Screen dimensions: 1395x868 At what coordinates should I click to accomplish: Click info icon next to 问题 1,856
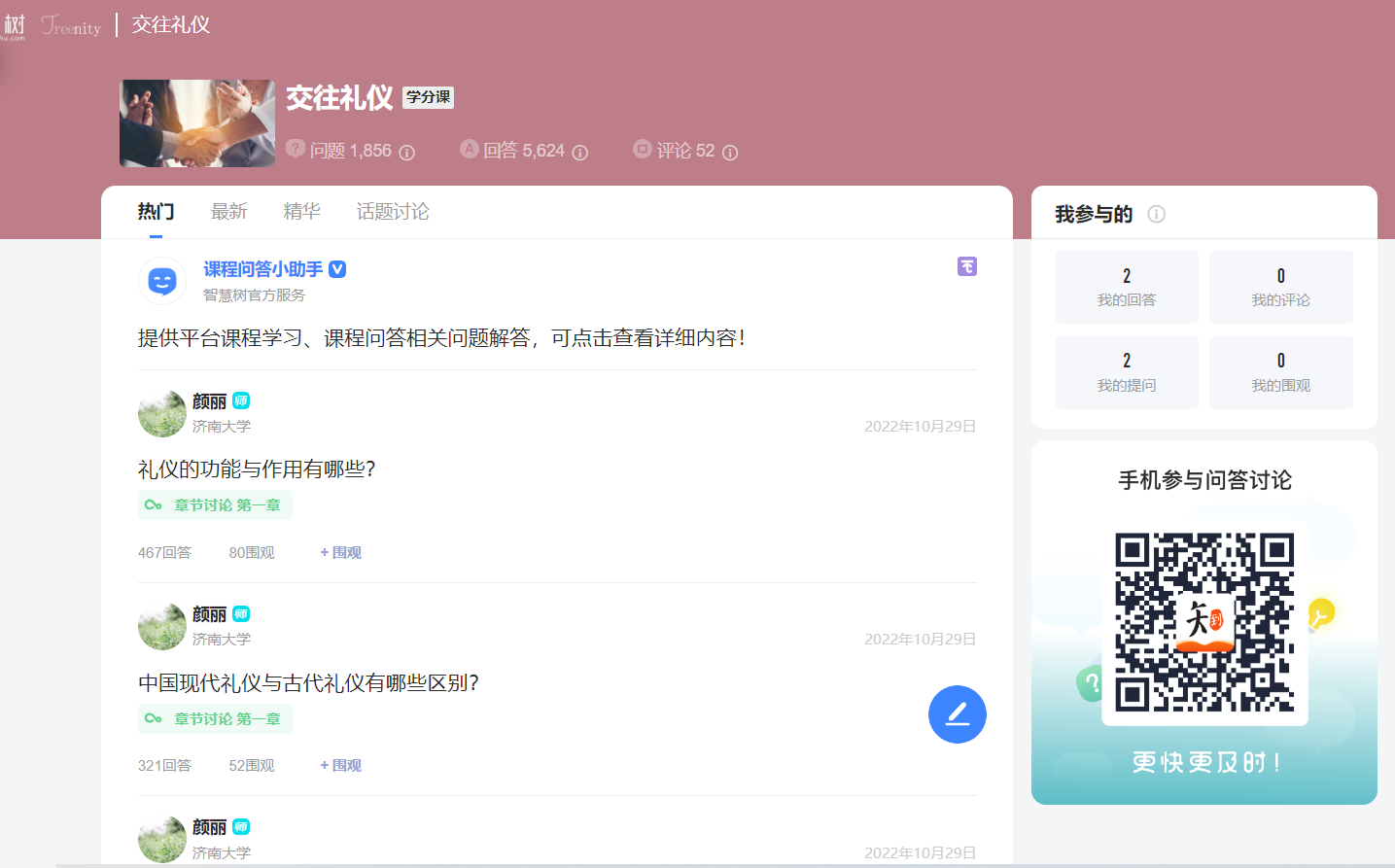[x=407, y=153]
